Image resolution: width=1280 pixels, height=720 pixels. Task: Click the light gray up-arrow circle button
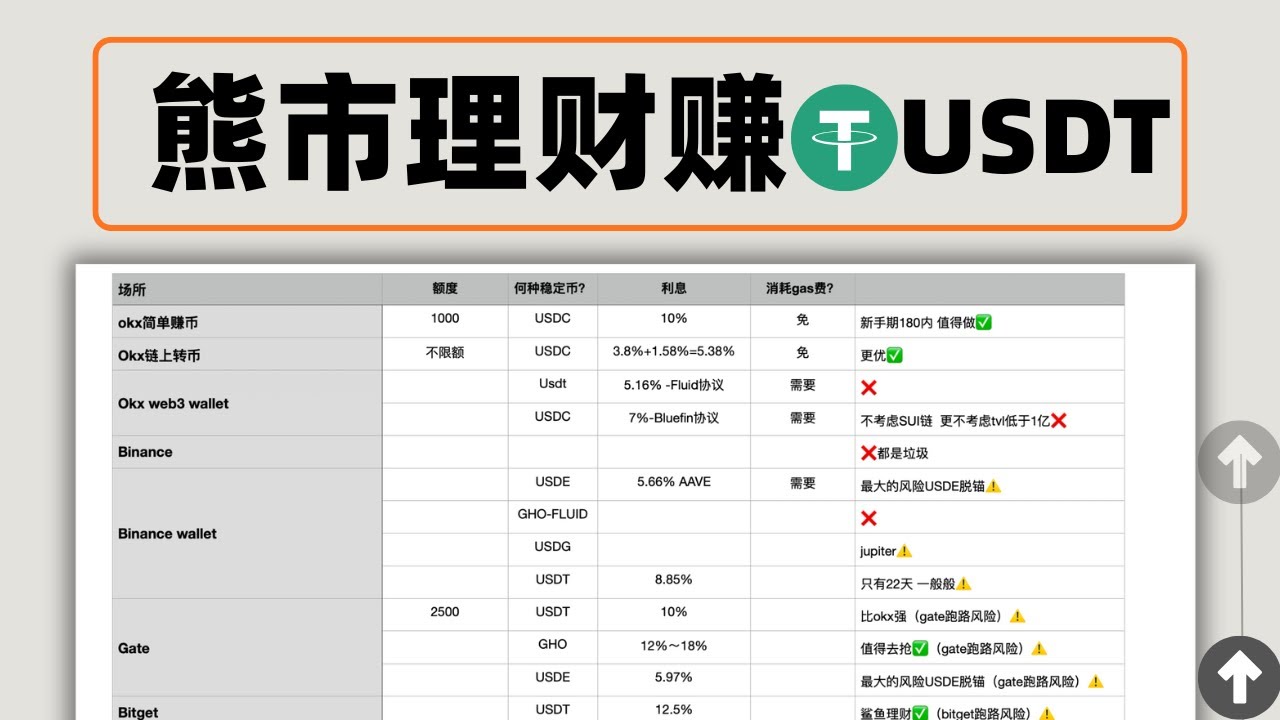tap(1241, 462)
